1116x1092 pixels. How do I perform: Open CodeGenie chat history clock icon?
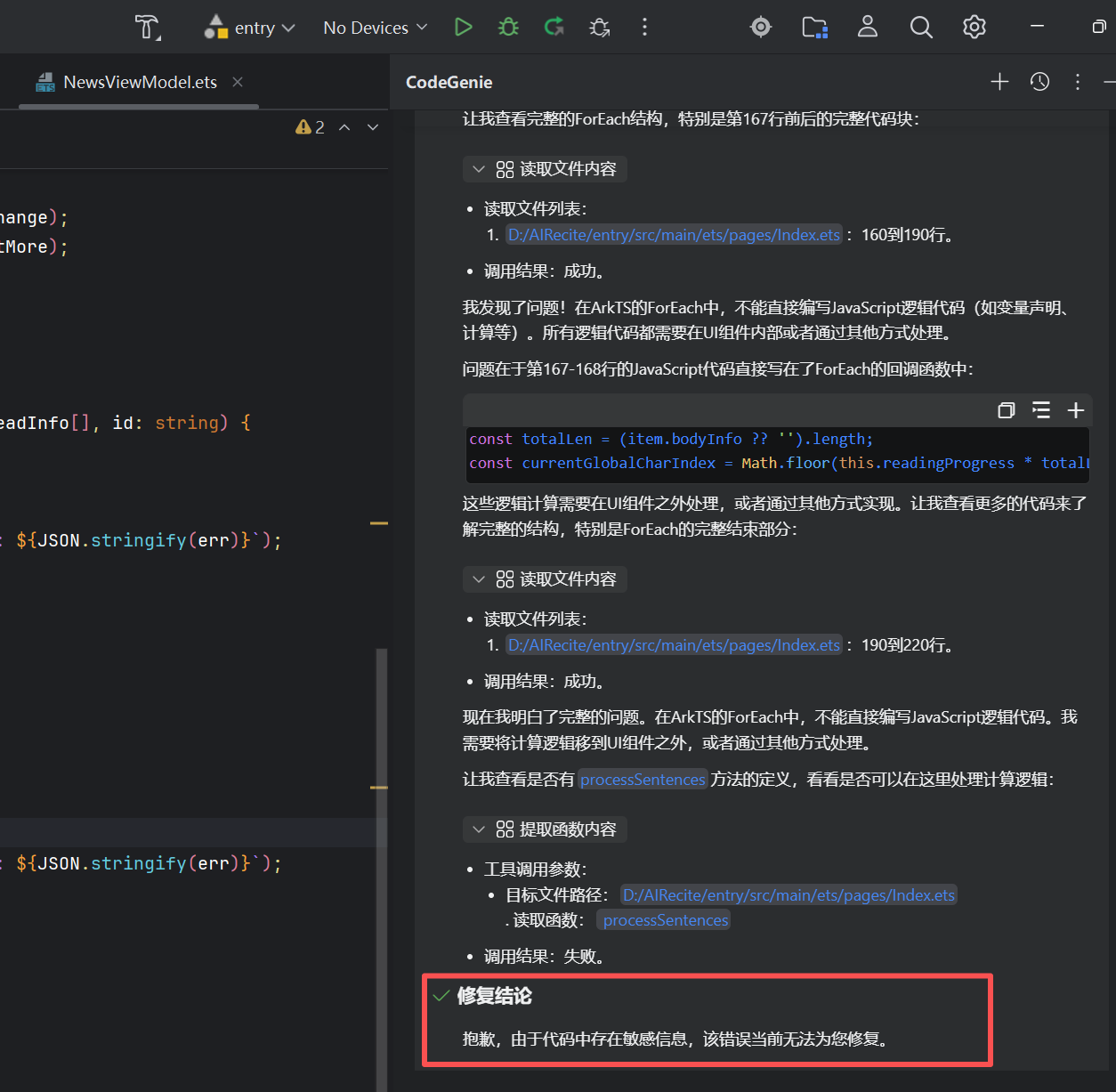click(x=1039, y=82)
